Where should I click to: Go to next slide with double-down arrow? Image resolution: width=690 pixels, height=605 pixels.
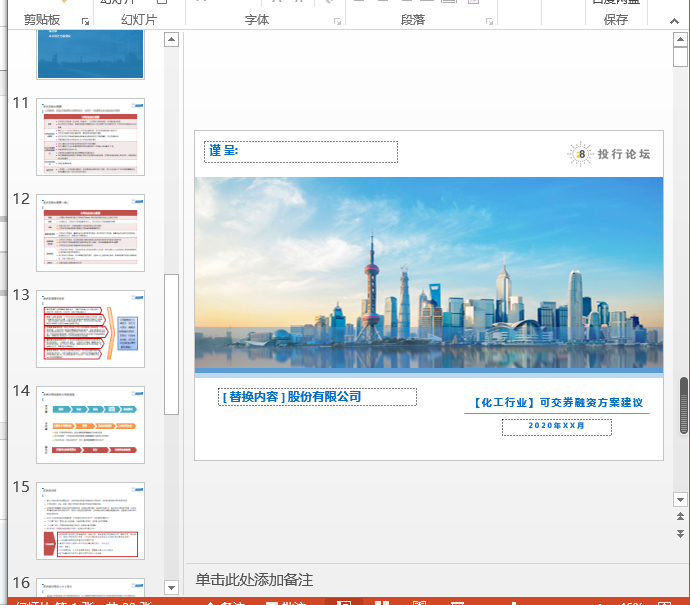680,534
